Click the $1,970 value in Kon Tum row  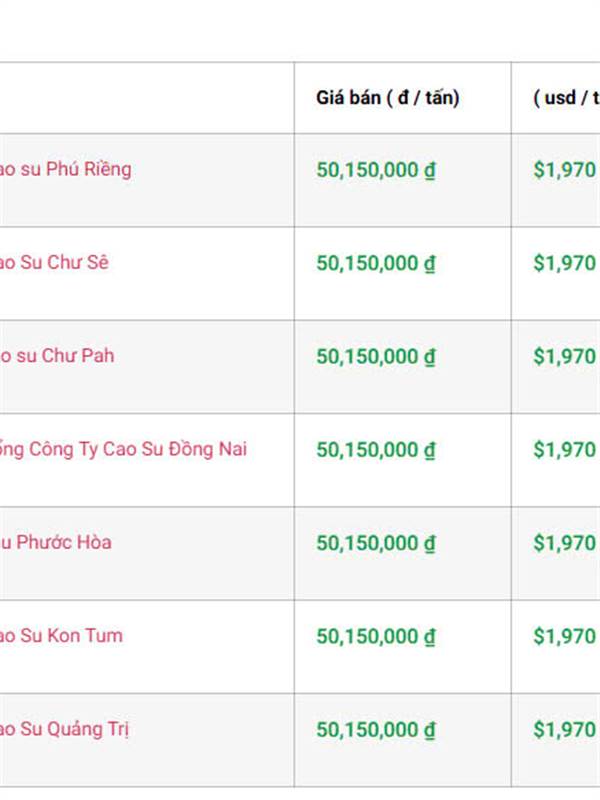click(x=565, y=637)
